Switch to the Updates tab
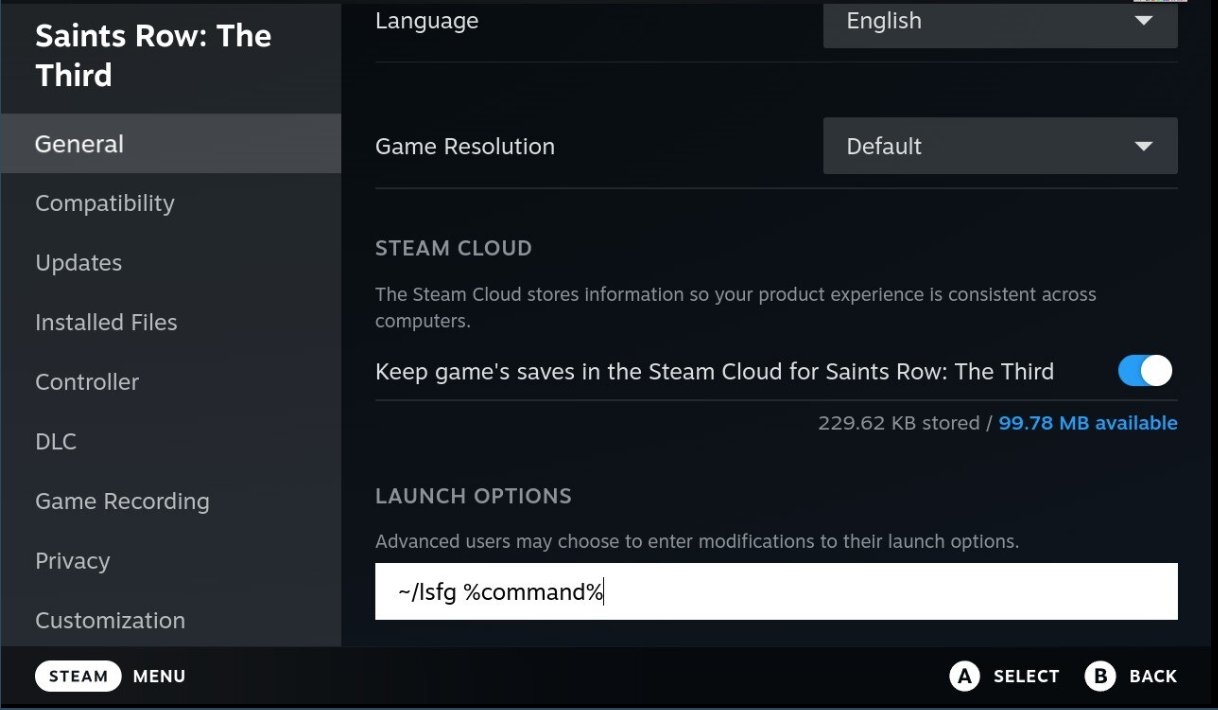The width and height of the screenshot is (1218, 710). [x=170, y=263]
